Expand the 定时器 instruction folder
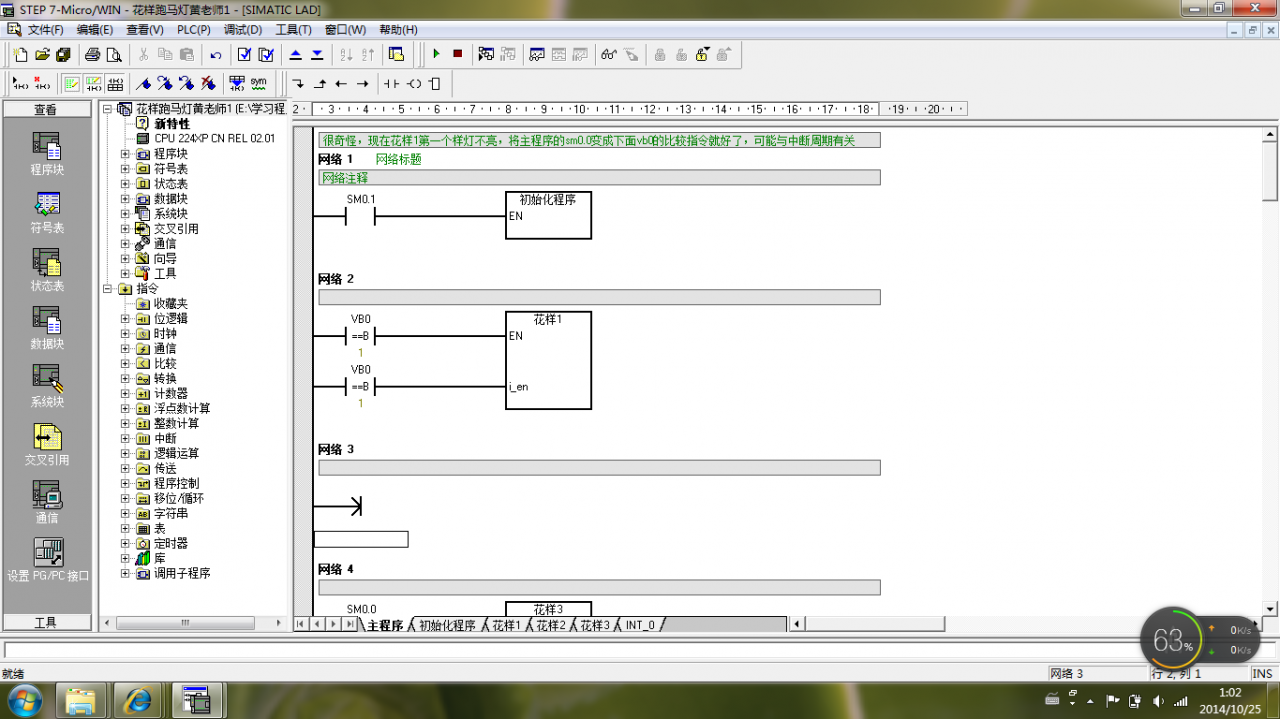 125,544
